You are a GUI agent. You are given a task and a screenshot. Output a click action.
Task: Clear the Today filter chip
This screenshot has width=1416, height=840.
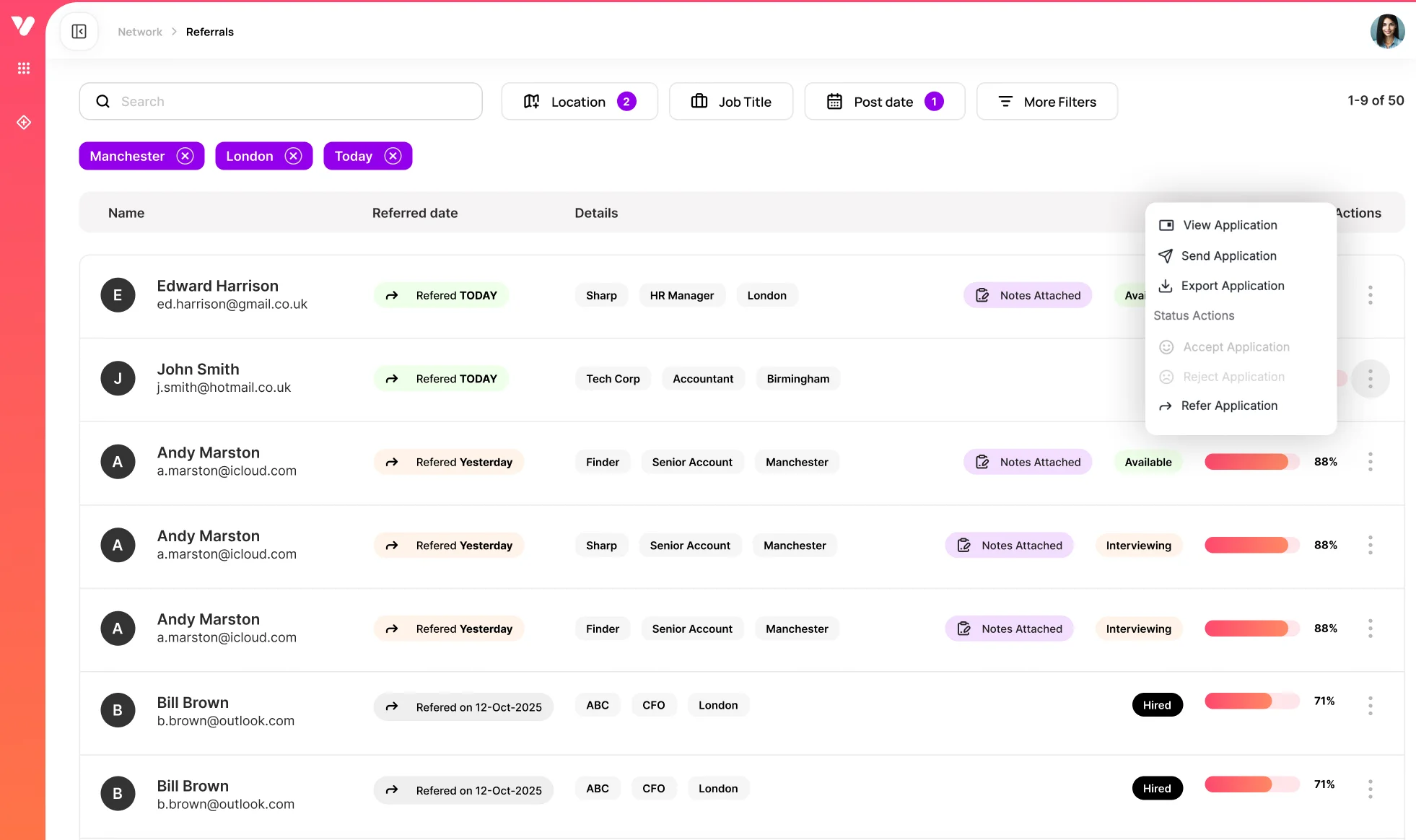pyautogui.click(x=393, y=156)
